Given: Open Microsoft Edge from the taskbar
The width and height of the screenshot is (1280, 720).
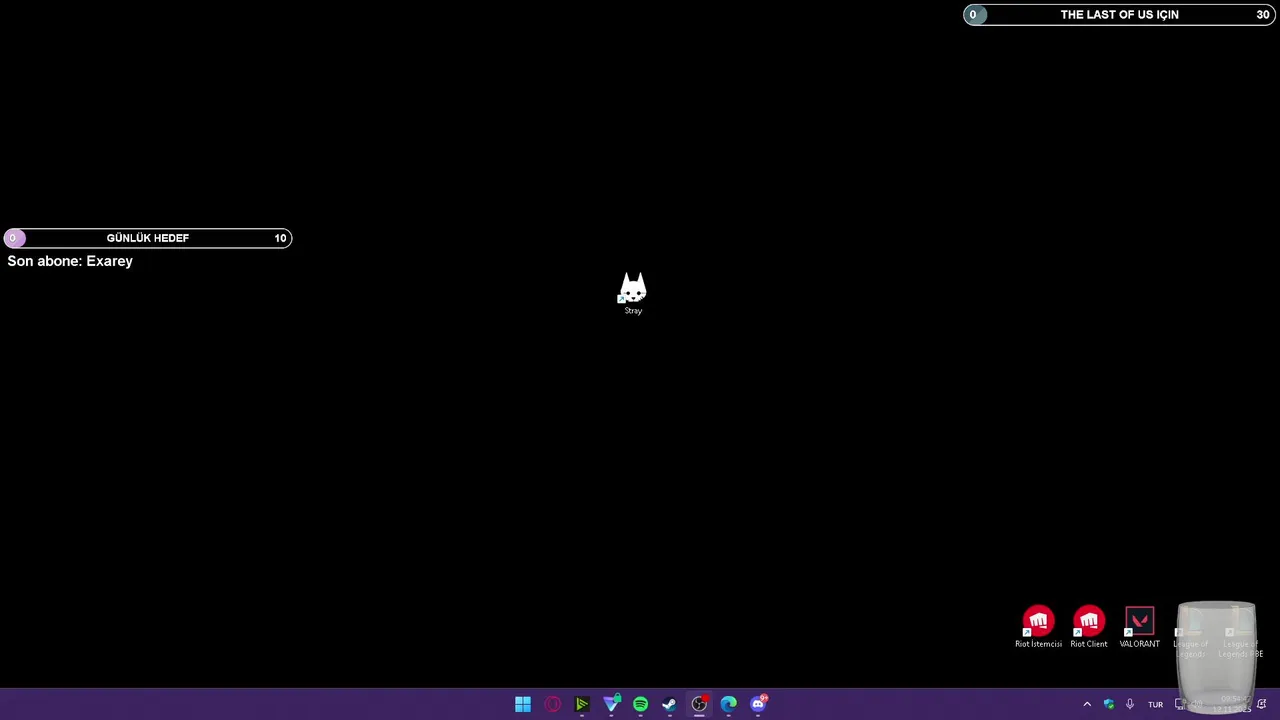Looking at the screenshot, I should 728,704.
